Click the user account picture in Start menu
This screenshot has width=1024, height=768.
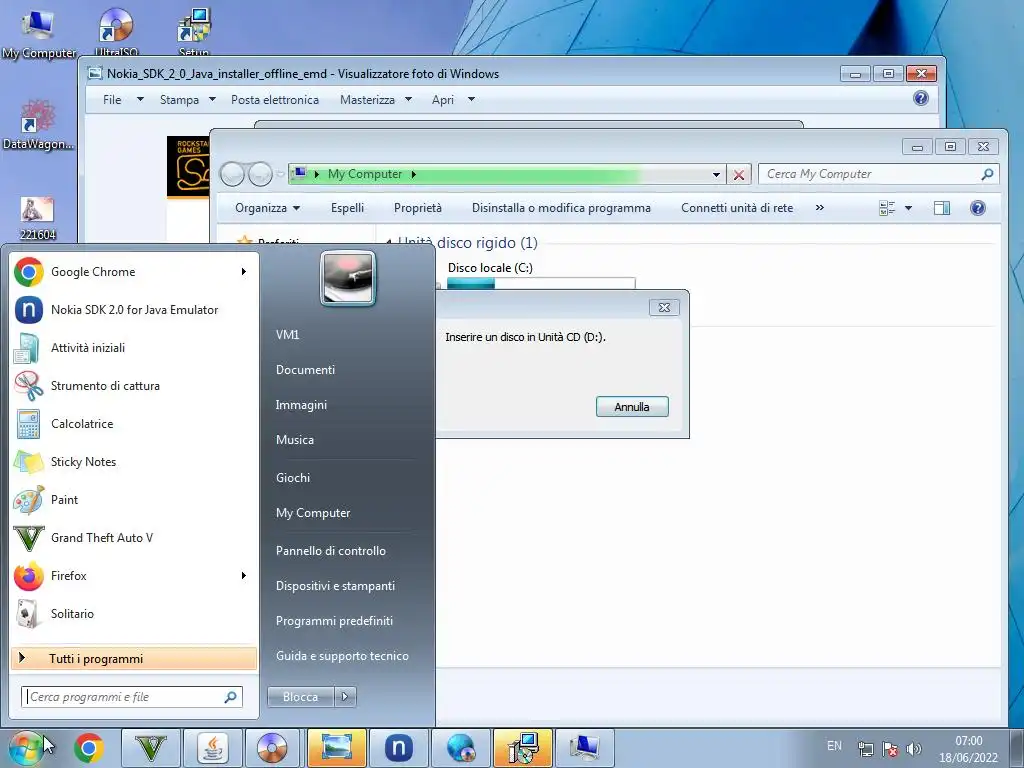tap(347, 278)
